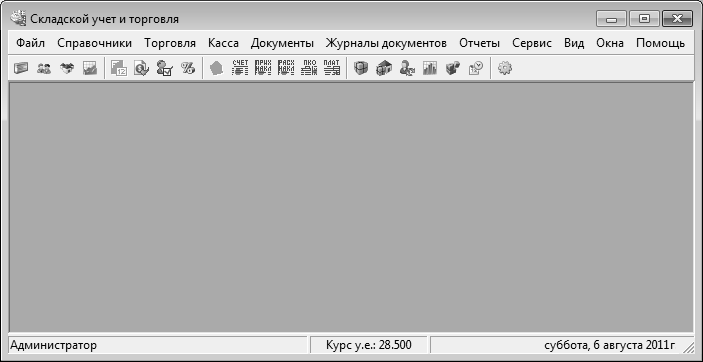Click the box with small cubes icon
This screenshot has height=362, width=703.
[x=453, y=69]
